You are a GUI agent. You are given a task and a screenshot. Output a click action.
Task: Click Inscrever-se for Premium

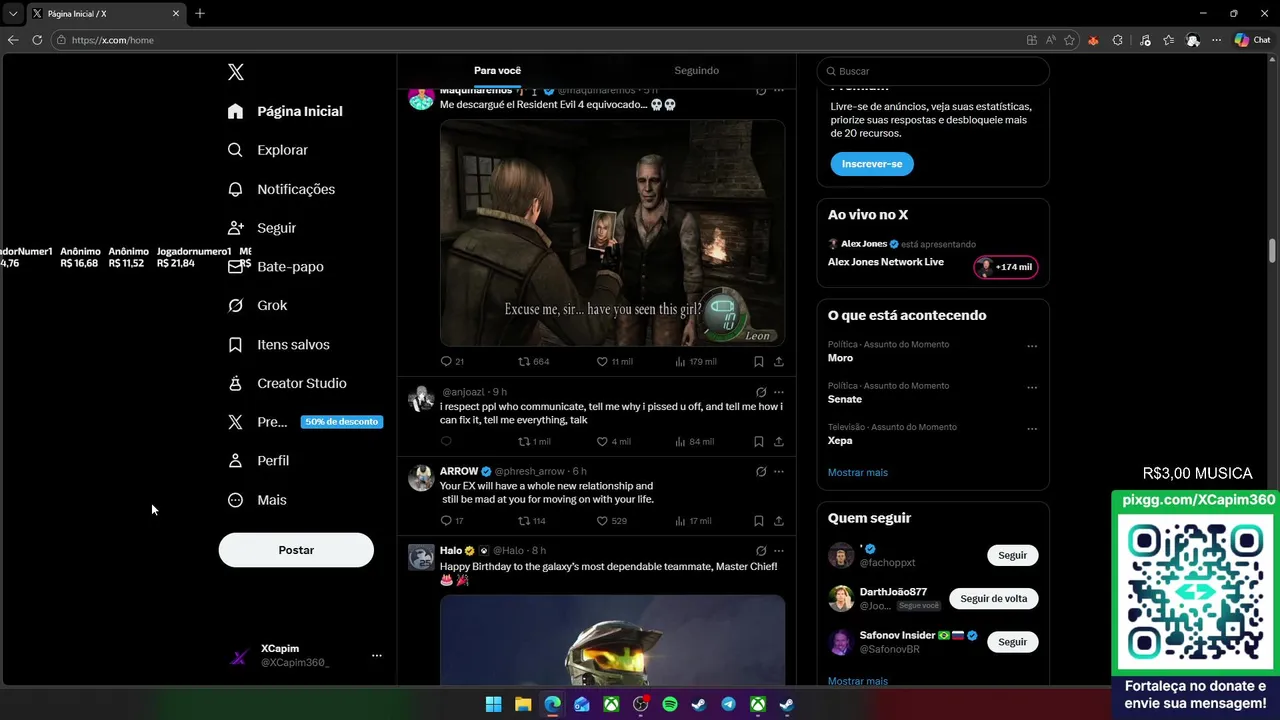872,164
